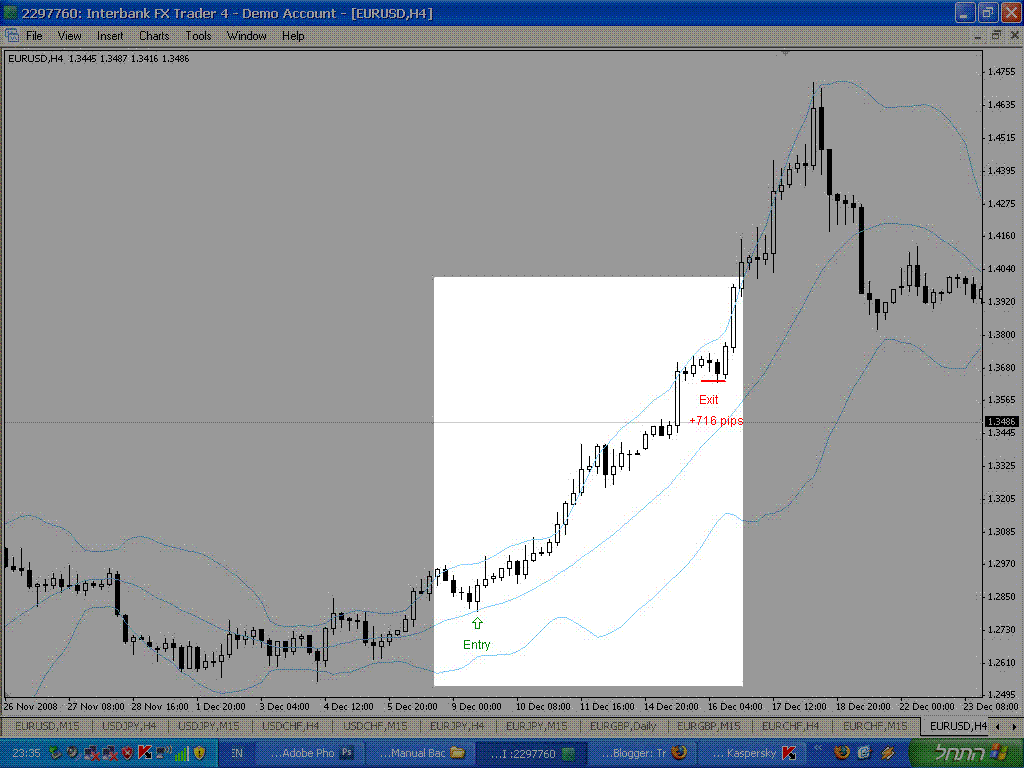Open the Help menu
This screenshot has height=768, width=1024.
[293, 36]
